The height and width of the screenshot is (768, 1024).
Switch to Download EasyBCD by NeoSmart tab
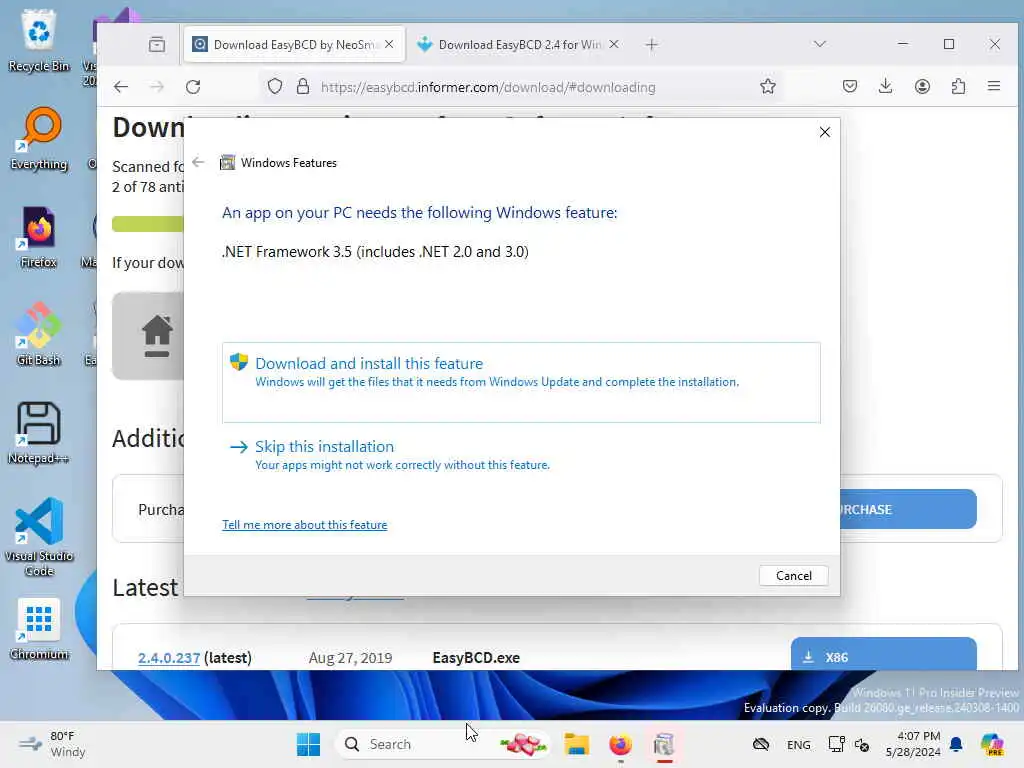(294, 44)
